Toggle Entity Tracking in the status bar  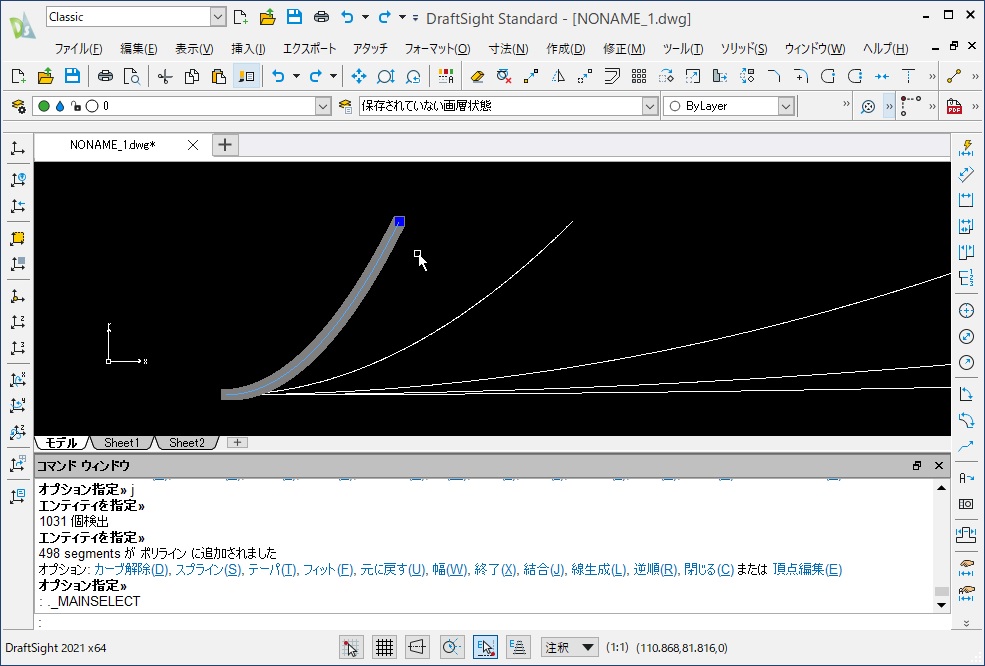(518, 647)
